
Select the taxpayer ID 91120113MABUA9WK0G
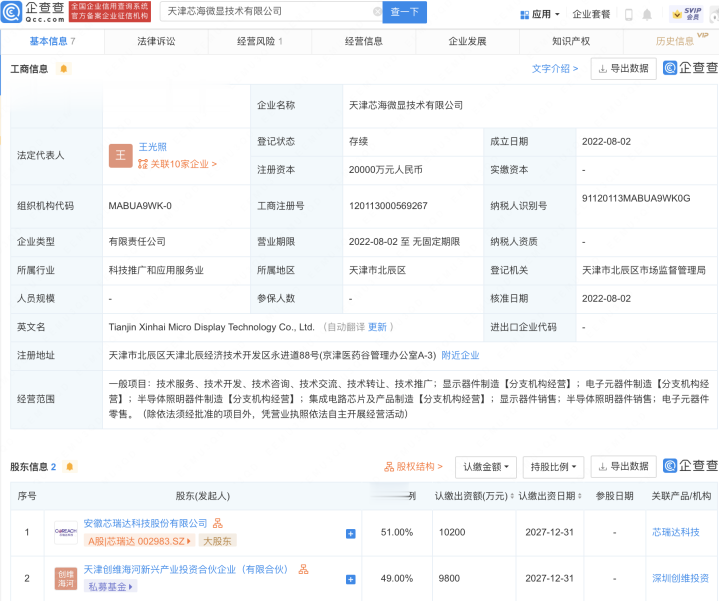click(x=636, y=198)
